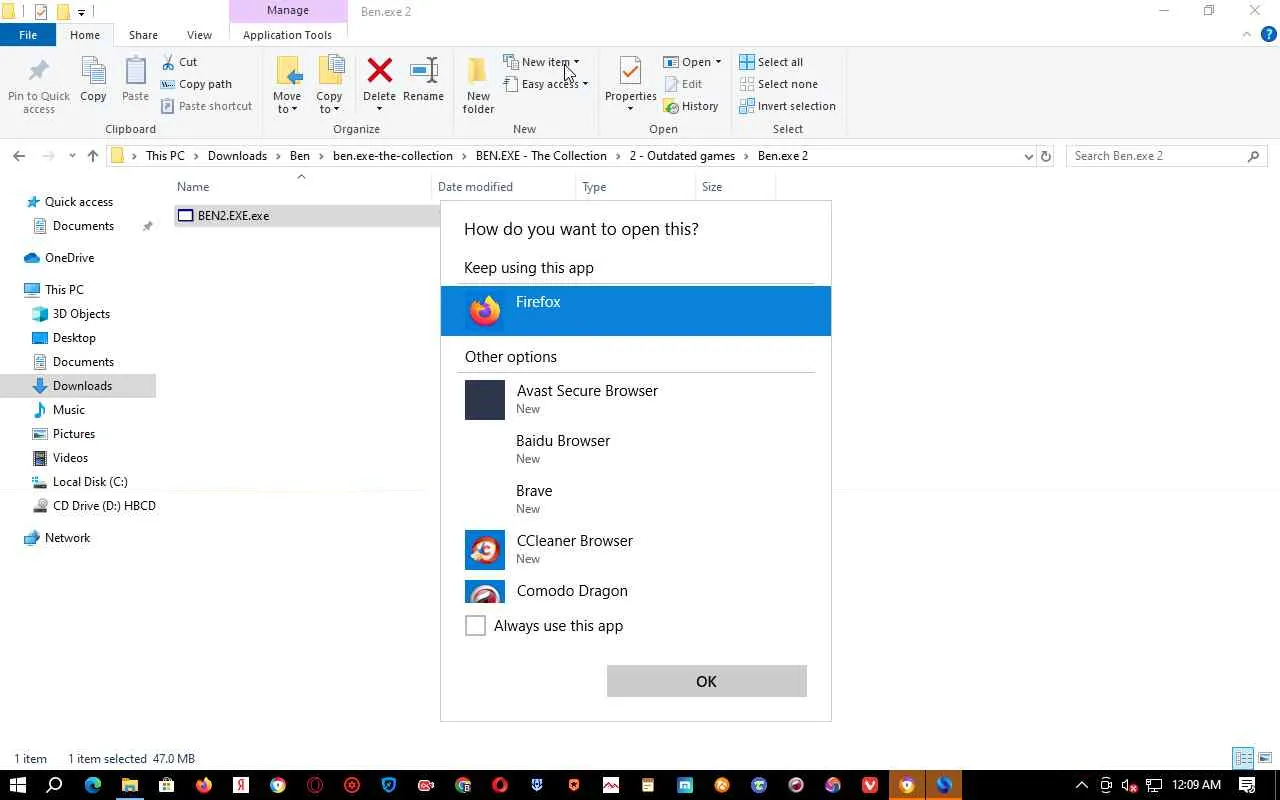Screen dimensions: 1280x800
Task: Open the recent locations dropdown arrow
Action: pyautogui.click(x=72, y=156)
